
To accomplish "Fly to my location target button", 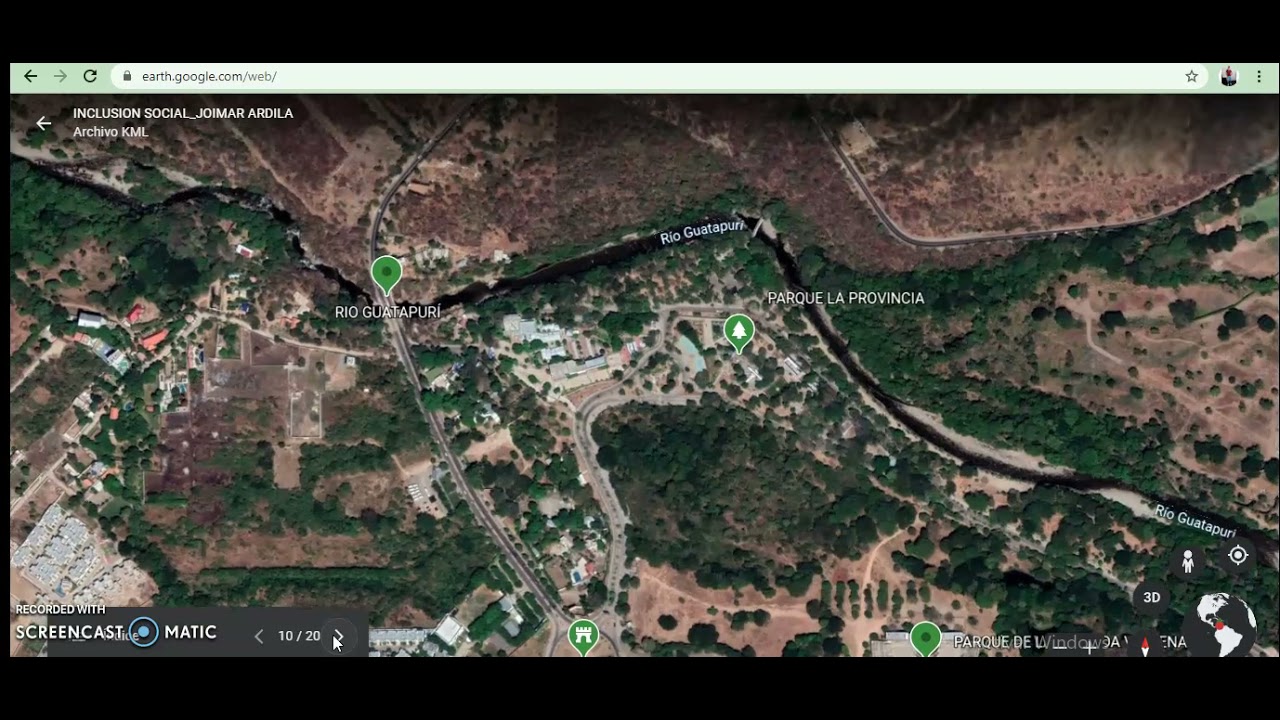I will point(1238,555).
